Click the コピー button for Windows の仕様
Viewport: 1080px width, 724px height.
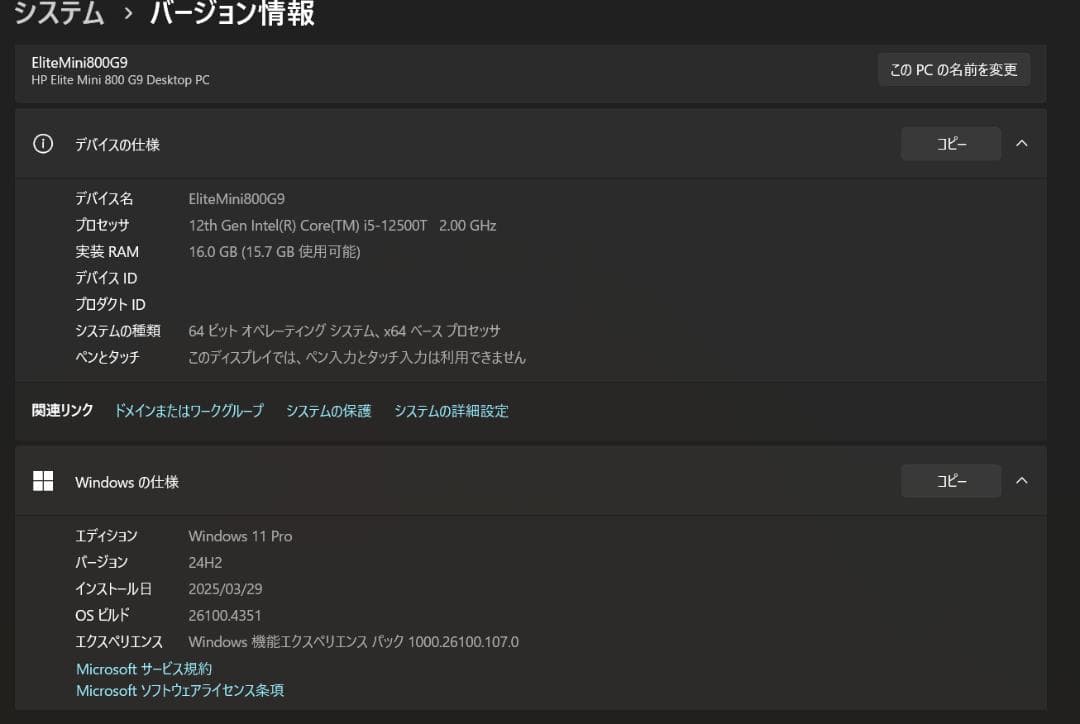coord(950,480)
